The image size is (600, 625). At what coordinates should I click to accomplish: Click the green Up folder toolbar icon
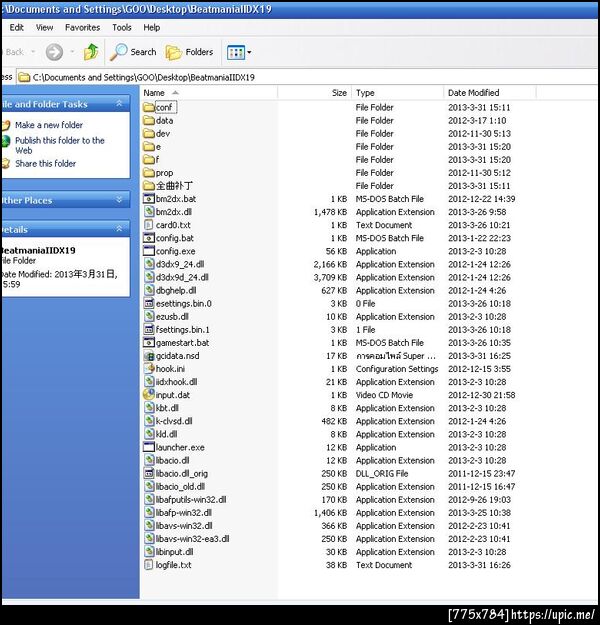pos(91,52)
